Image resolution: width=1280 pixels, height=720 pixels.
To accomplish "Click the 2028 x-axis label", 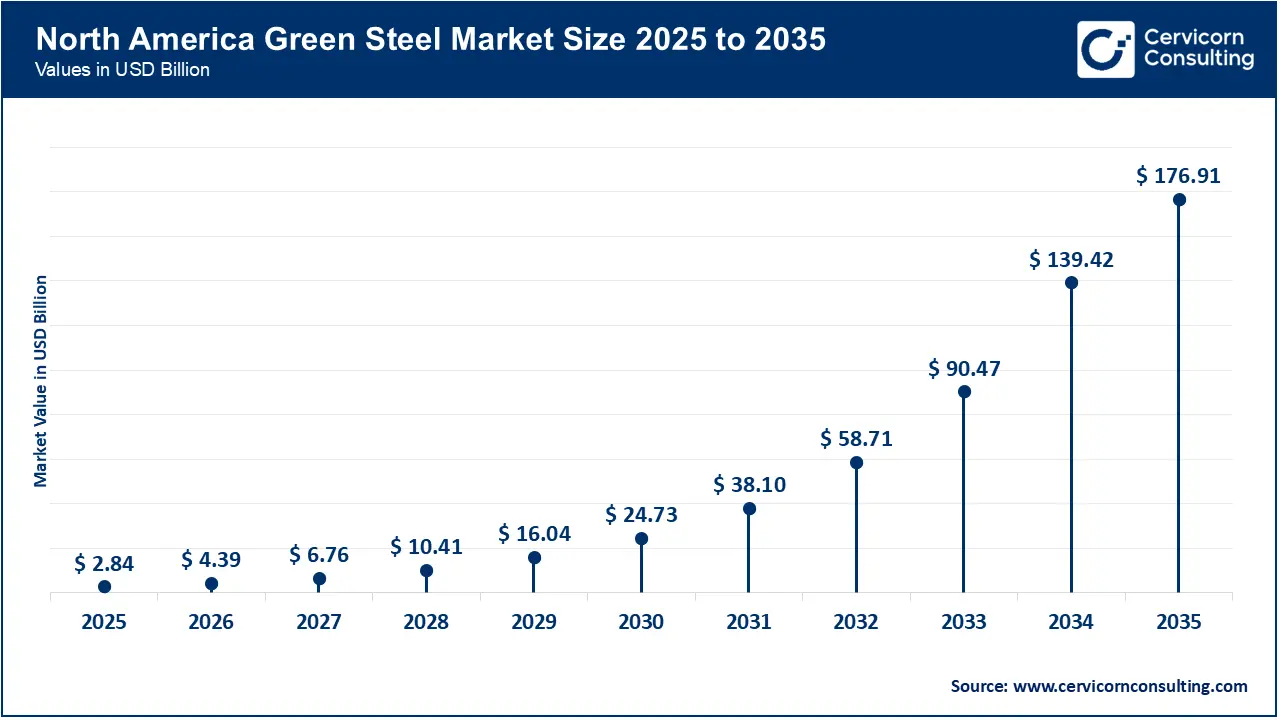I will click(x=426, y=622).
